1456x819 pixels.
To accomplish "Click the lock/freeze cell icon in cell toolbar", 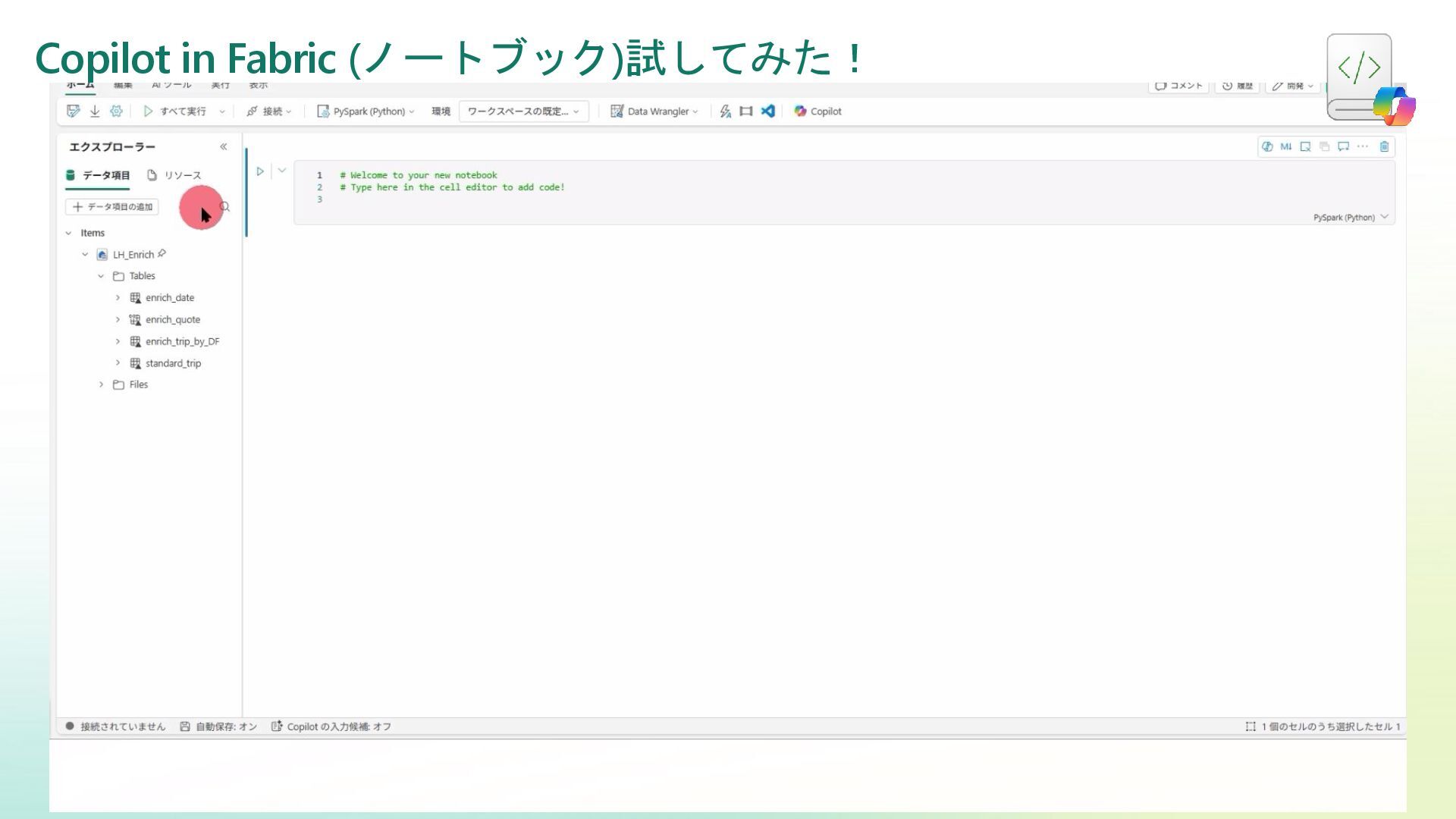I will click(1305, 146).
